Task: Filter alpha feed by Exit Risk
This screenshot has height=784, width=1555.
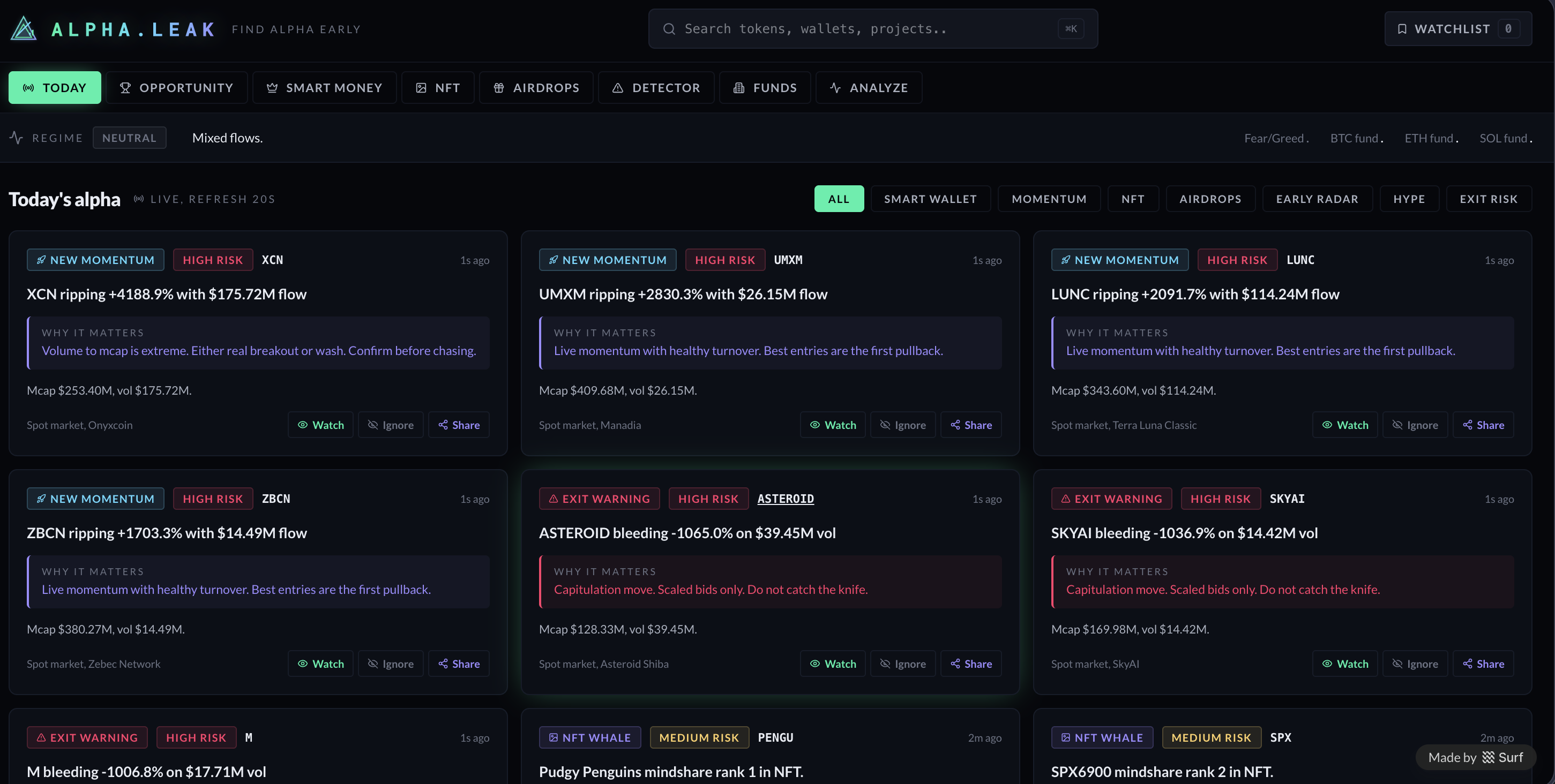Action: coord(1488,199)
